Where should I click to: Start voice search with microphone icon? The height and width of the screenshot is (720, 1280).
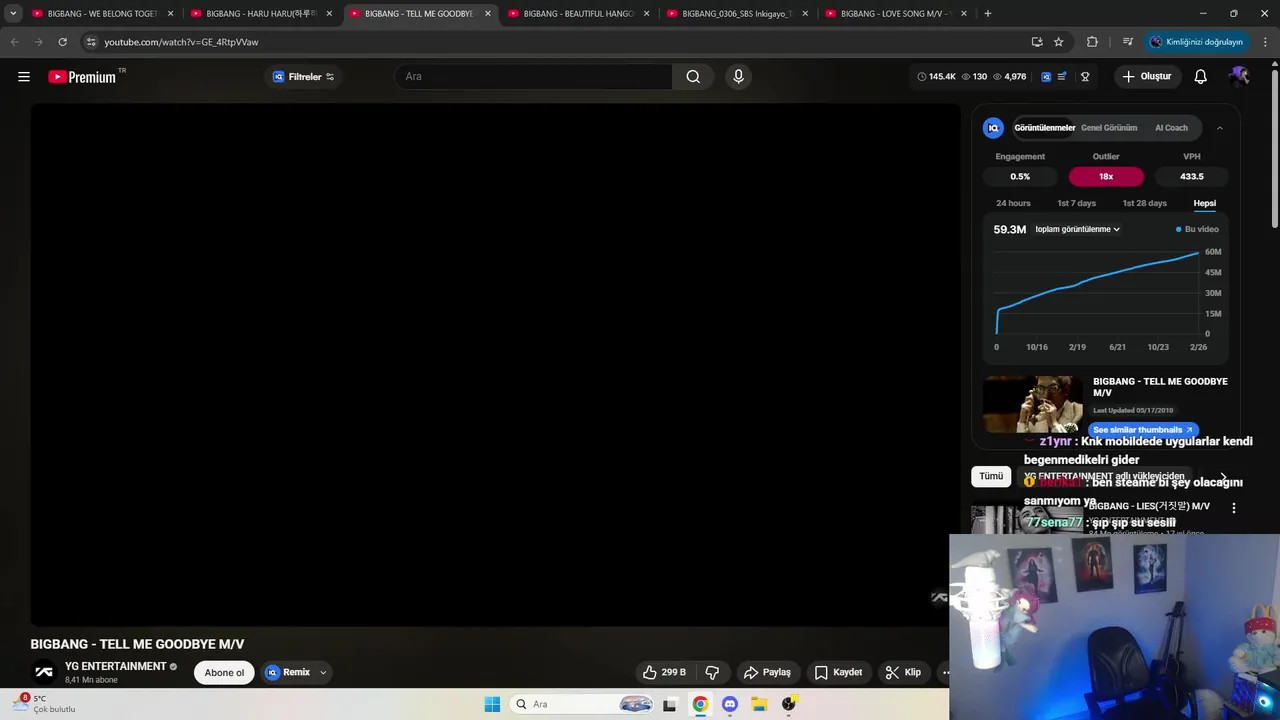tap(738, 76)
